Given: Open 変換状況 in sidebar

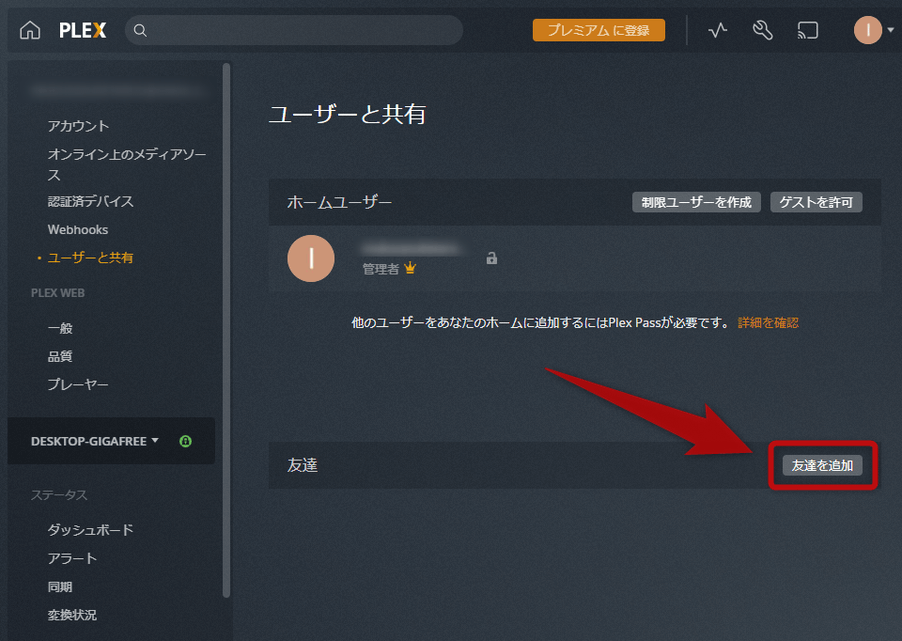Looking at the screenshot, I should tap(72, 615).
